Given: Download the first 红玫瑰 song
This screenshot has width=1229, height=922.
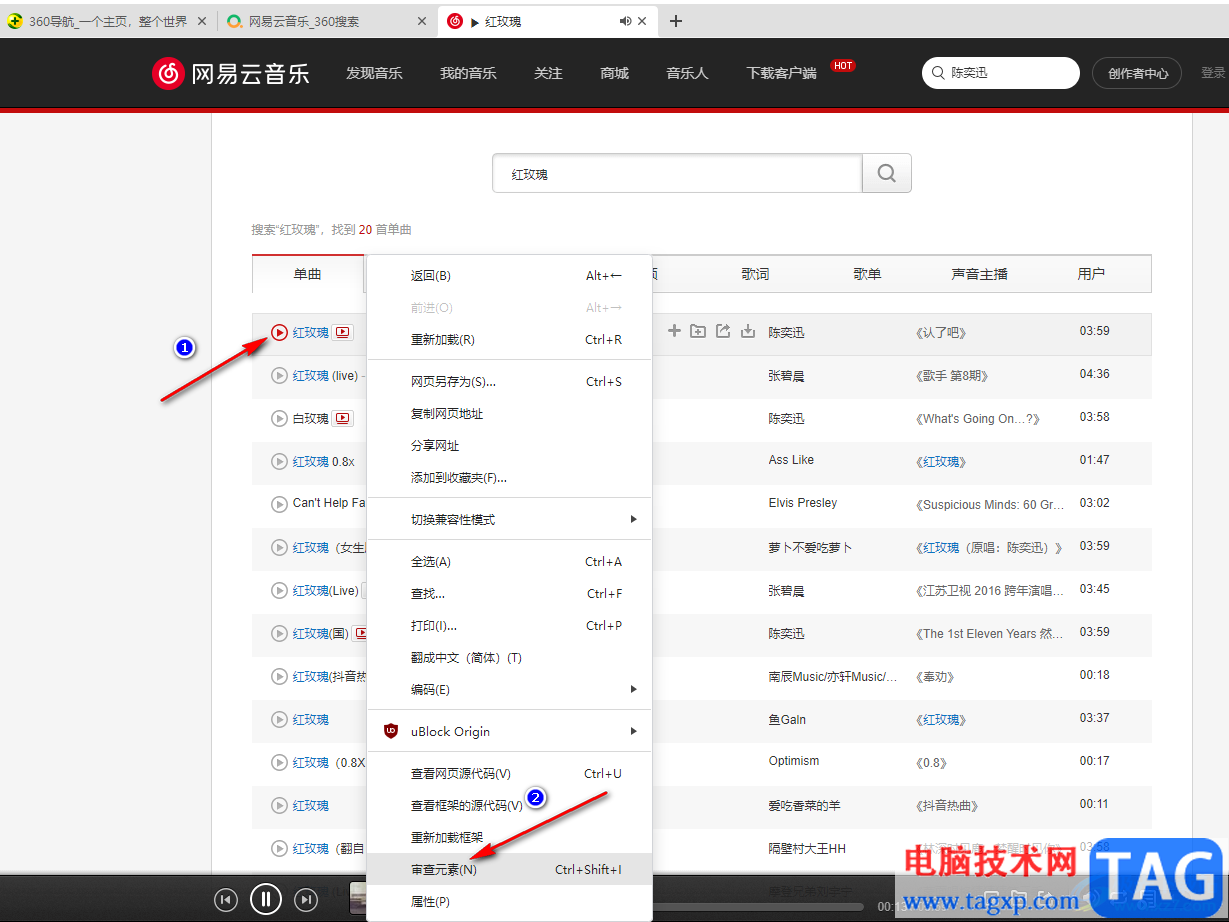Looking at the screenshot, I should [747, 331].
